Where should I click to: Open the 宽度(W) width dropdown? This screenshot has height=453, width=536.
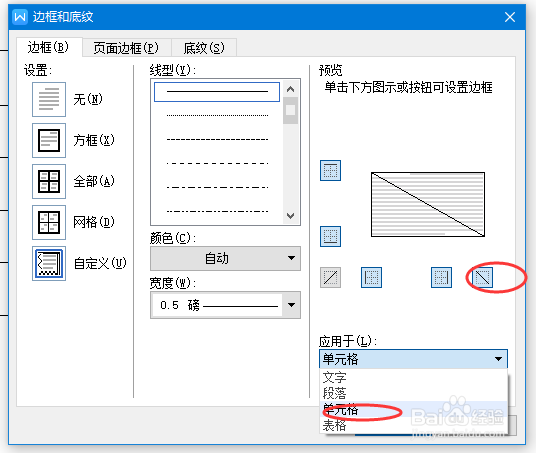225,305
